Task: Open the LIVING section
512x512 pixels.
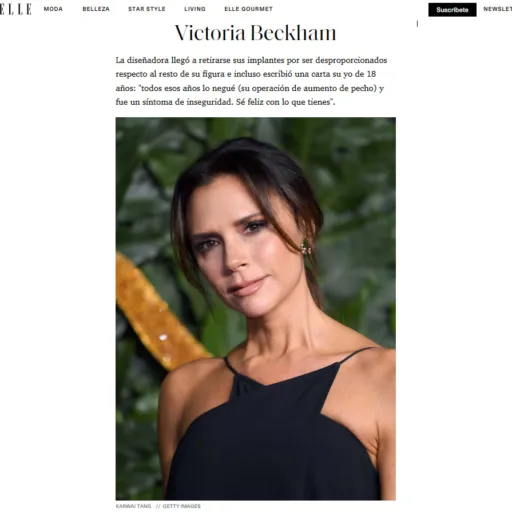Action: (x=195, y=9)
